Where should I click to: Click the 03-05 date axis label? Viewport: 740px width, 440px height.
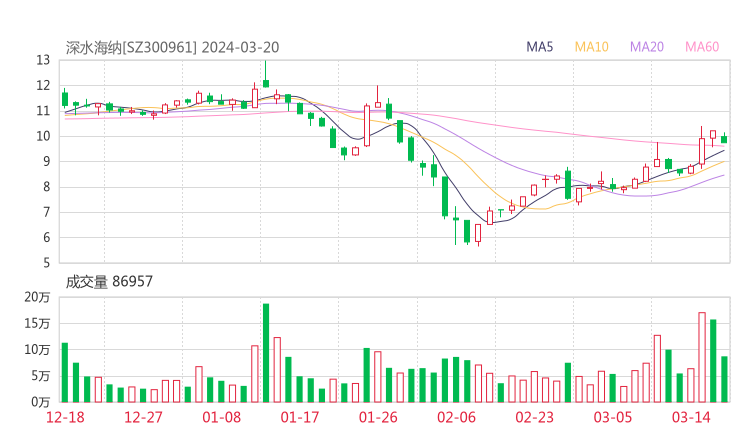(x=613, y=417)
